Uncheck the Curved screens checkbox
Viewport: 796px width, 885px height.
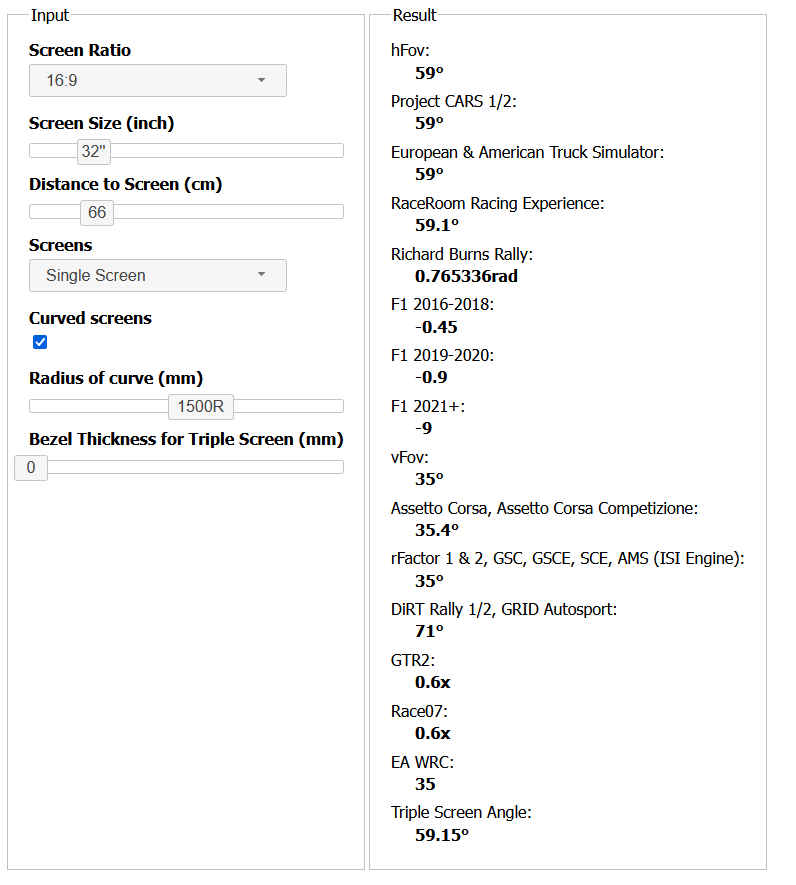(40, 343)
